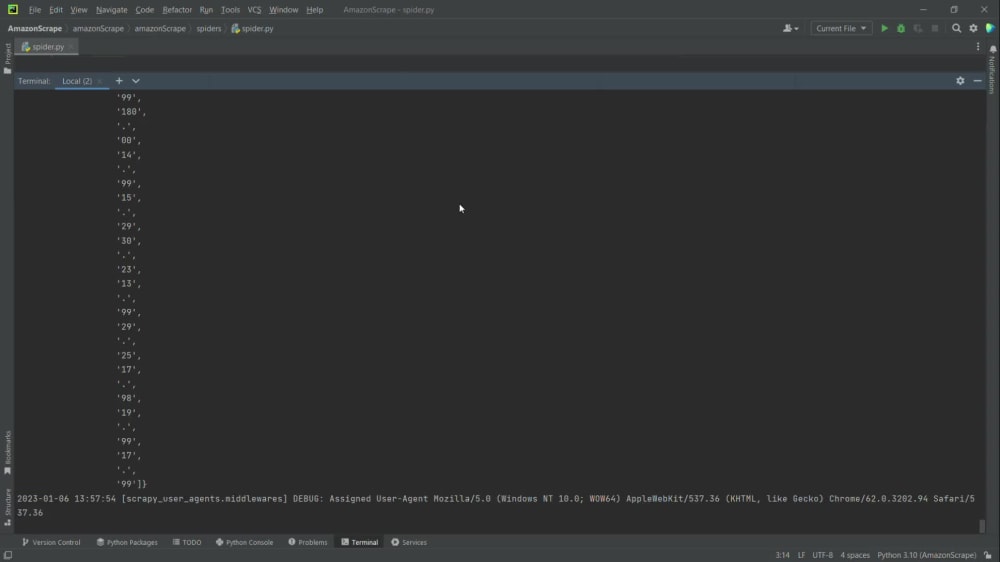Screen dimensions: 1000x562
Task: Add a new terminal session tab
Action: 119,81
